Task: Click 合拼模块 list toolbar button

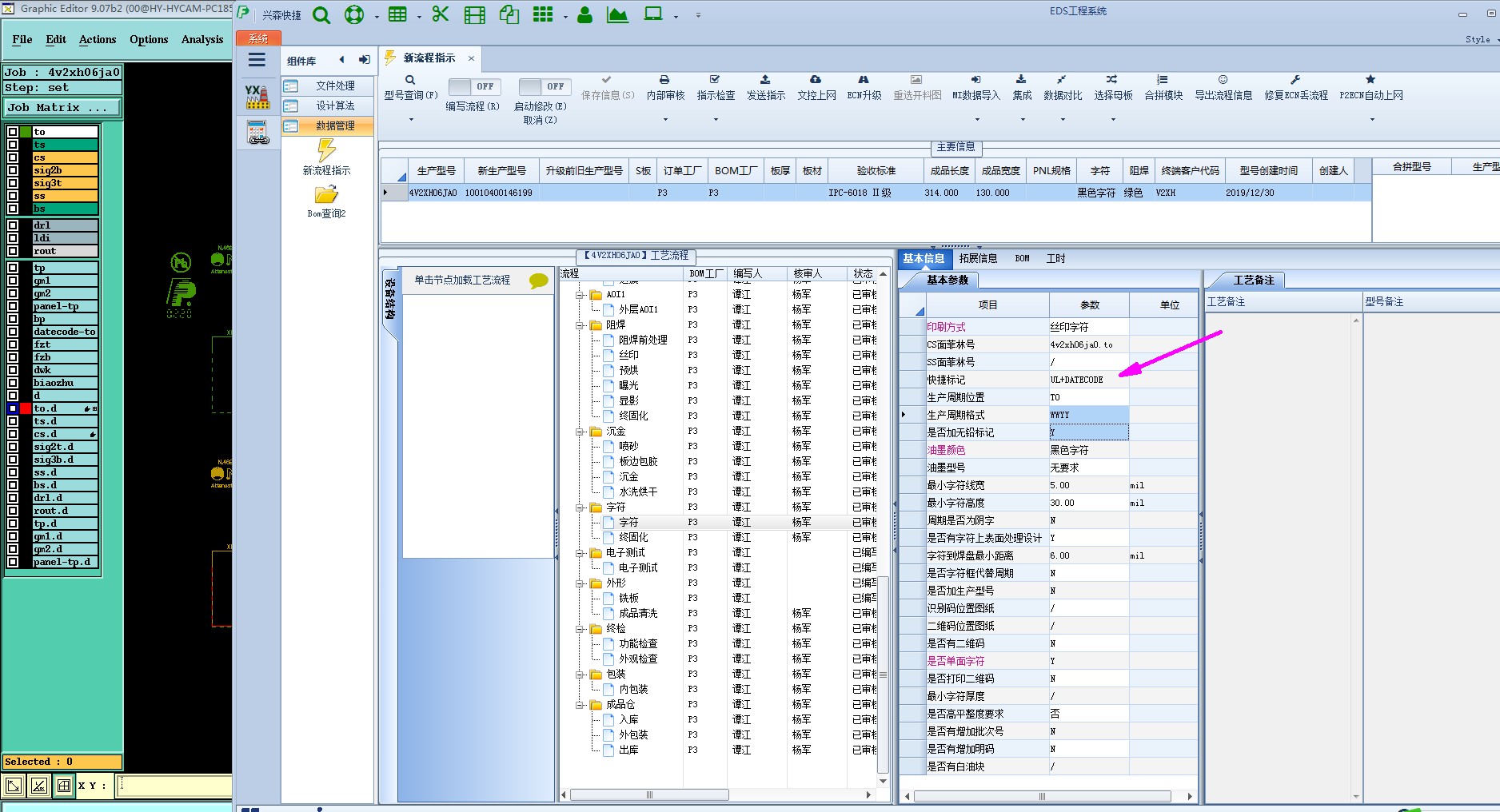Action: [1163, 87]
